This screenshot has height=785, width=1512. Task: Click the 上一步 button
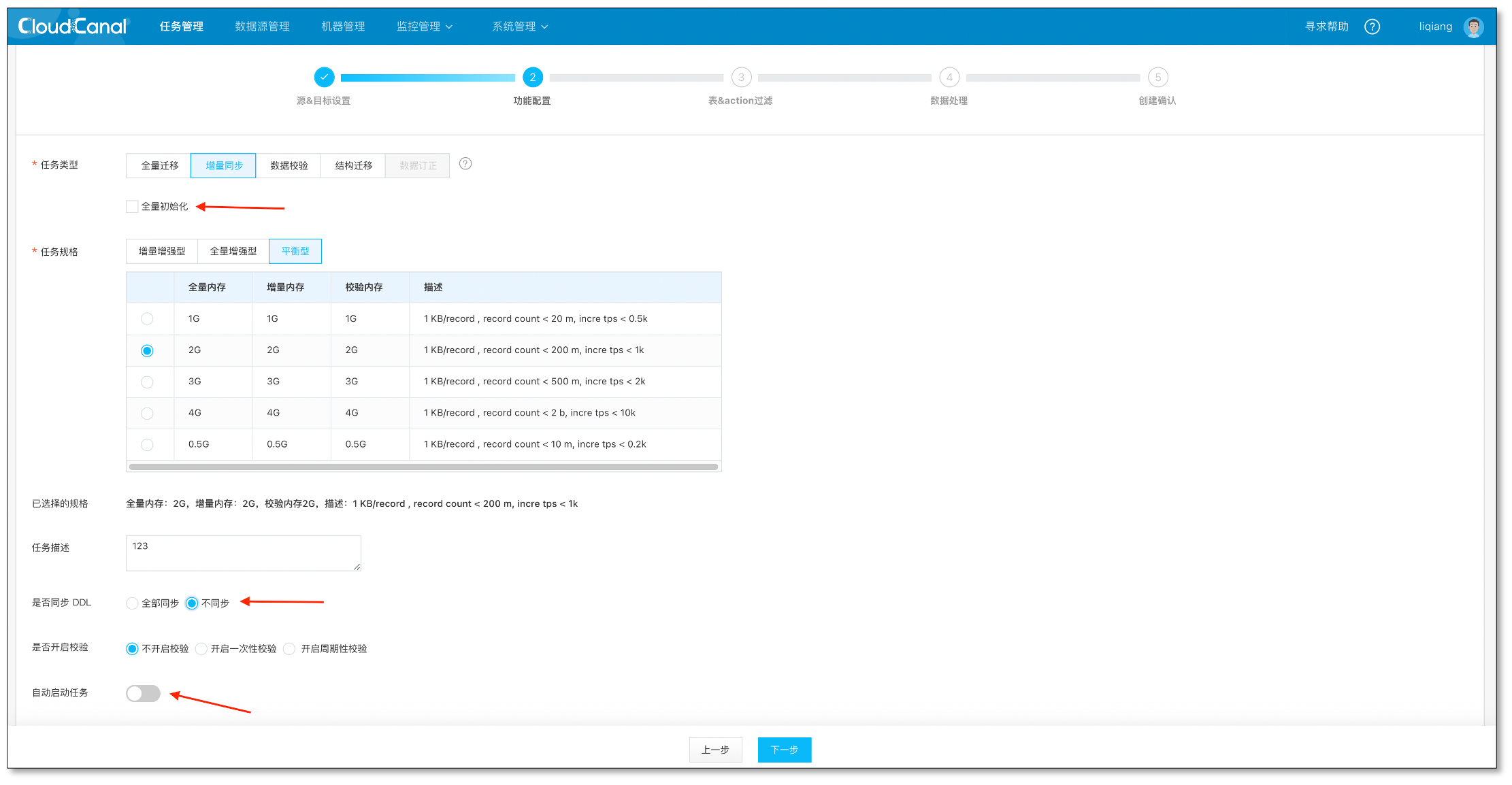click(715, 750)
